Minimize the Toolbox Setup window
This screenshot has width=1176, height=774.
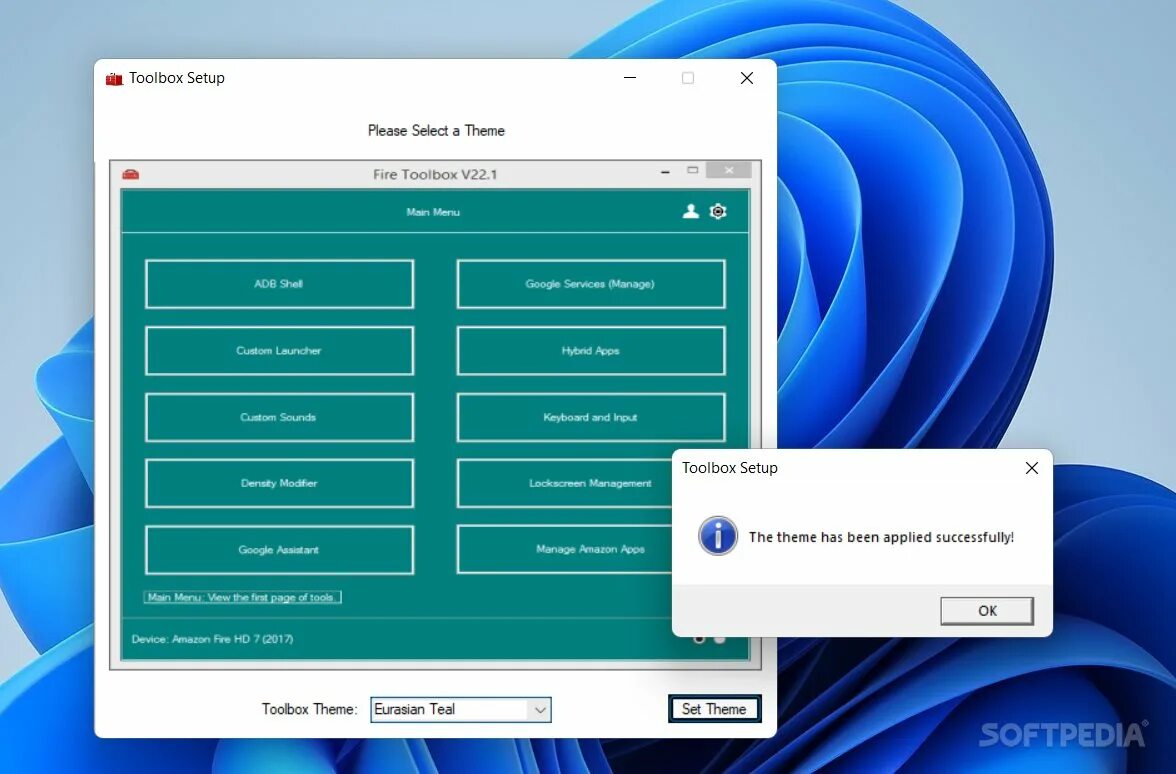tap(630, 78)
